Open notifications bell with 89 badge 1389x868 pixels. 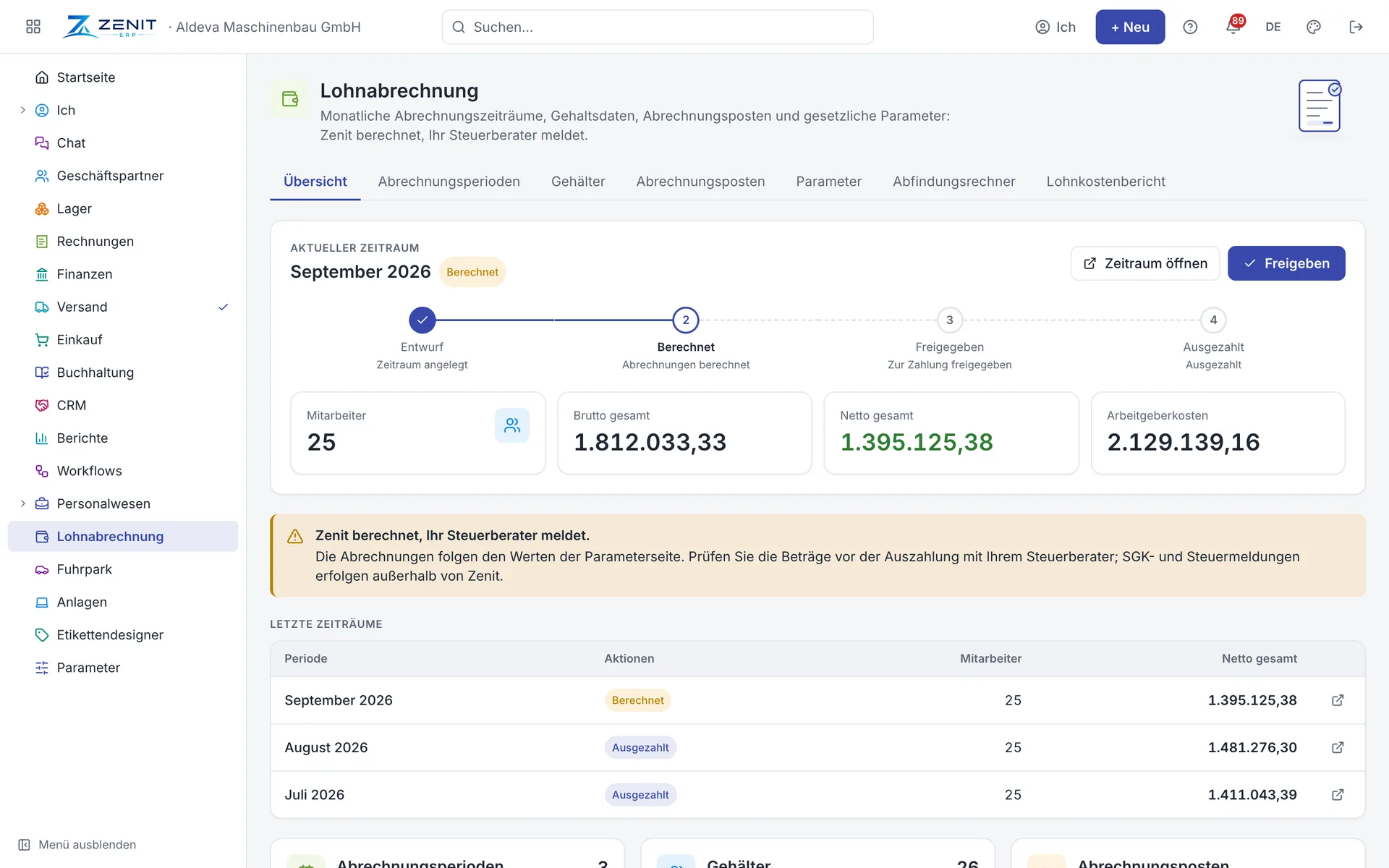coord(1234,26)
